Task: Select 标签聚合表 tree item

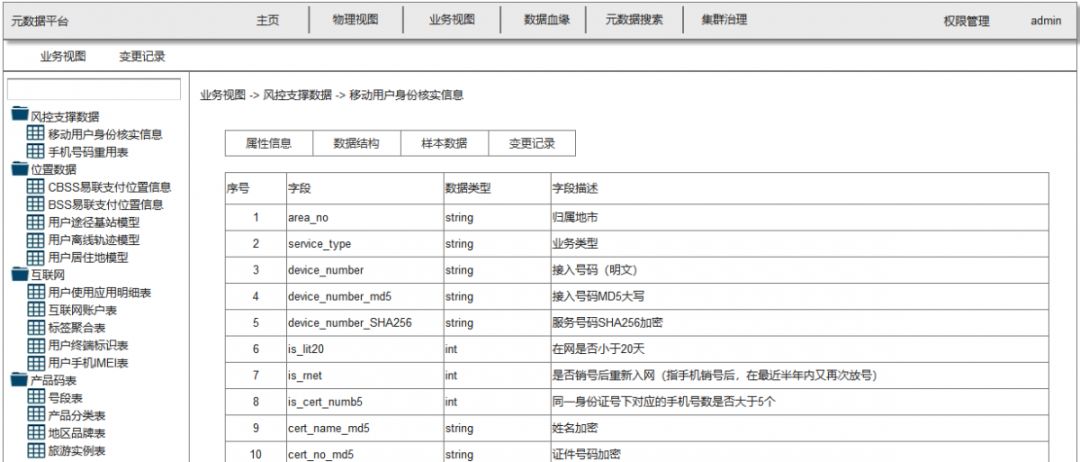Action: pyautogui.click(x=76, y=328)
